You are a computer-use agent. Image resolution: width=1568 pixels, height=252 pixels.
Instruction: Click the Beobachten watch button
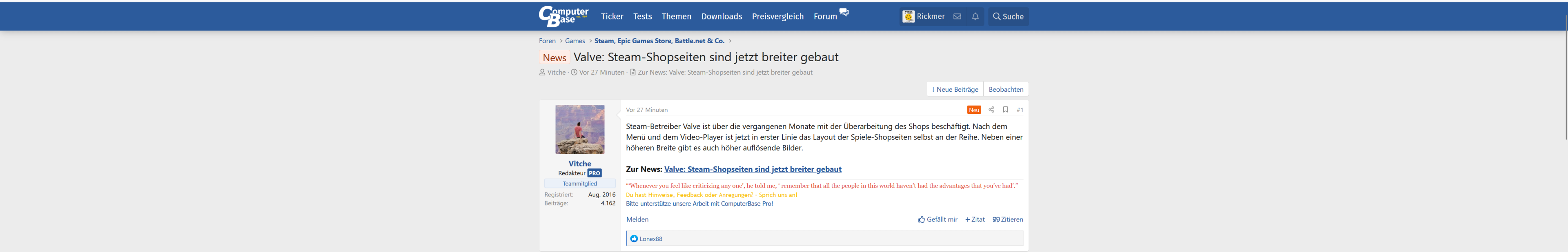(x=1006, y=89)
